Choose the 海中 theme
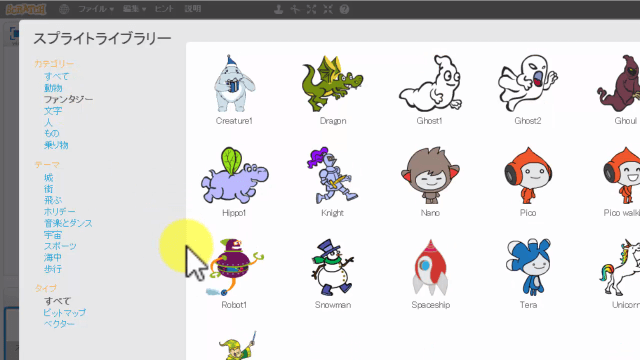The image size is (640, 360). point(53,258)
